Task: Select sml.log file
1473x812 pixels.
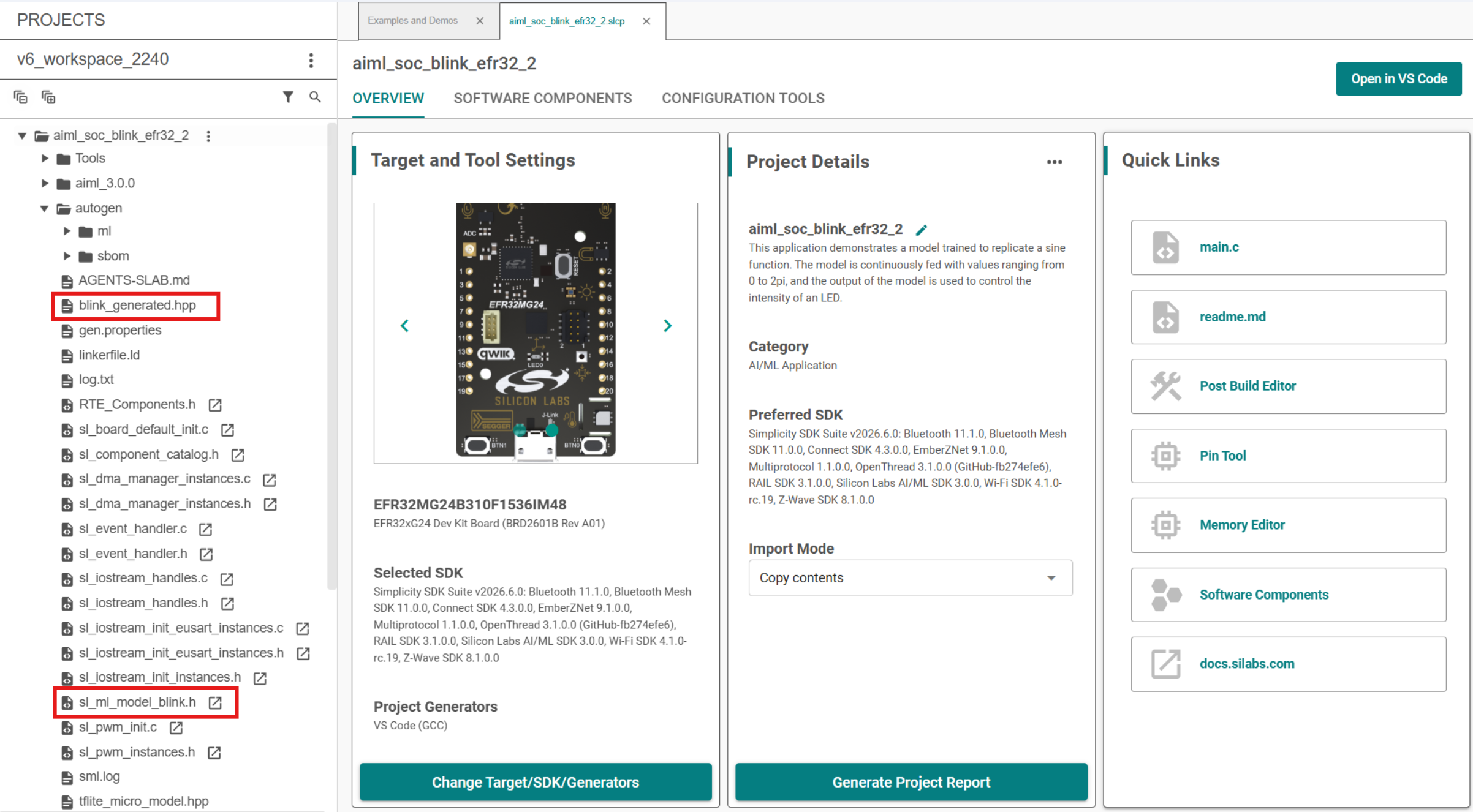Action: coord(99,777)
